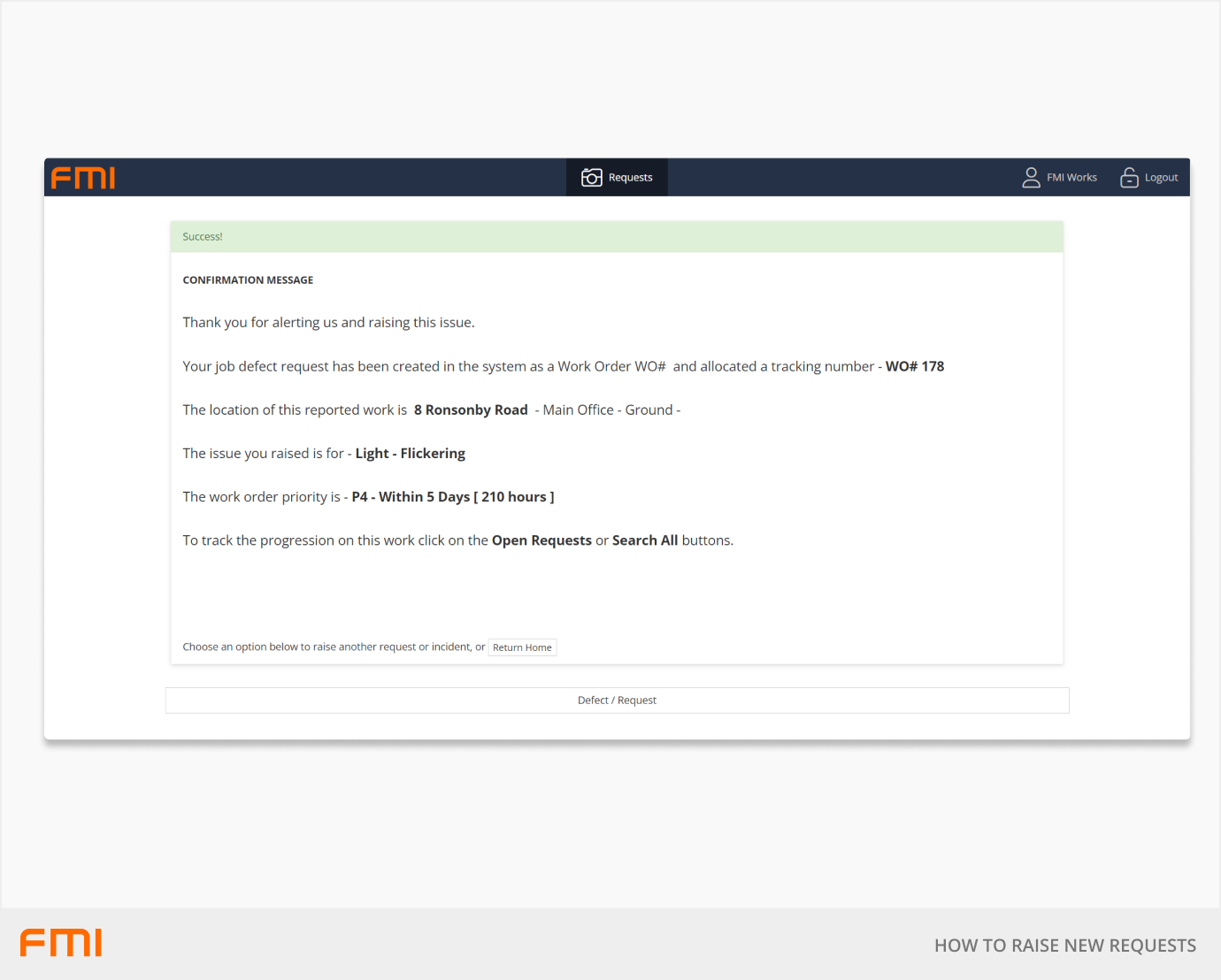Viewport: 1221px width, 980px height.
Task: Click the tracking number WO# 178
Action: pyautogui.click(x=914, y=366)
